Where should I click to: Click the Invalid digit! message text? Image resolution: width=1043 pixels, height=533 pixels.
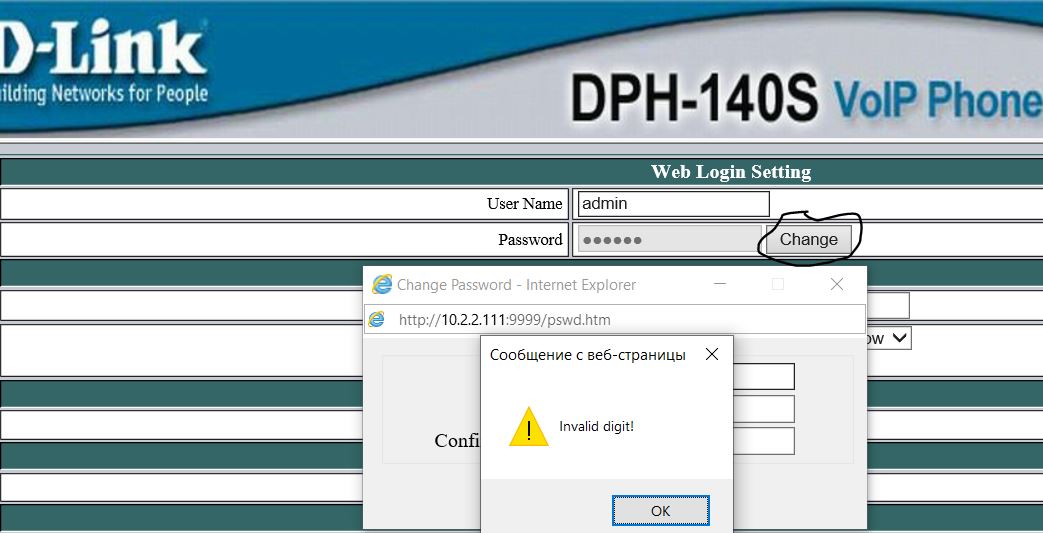coord(596,427)
